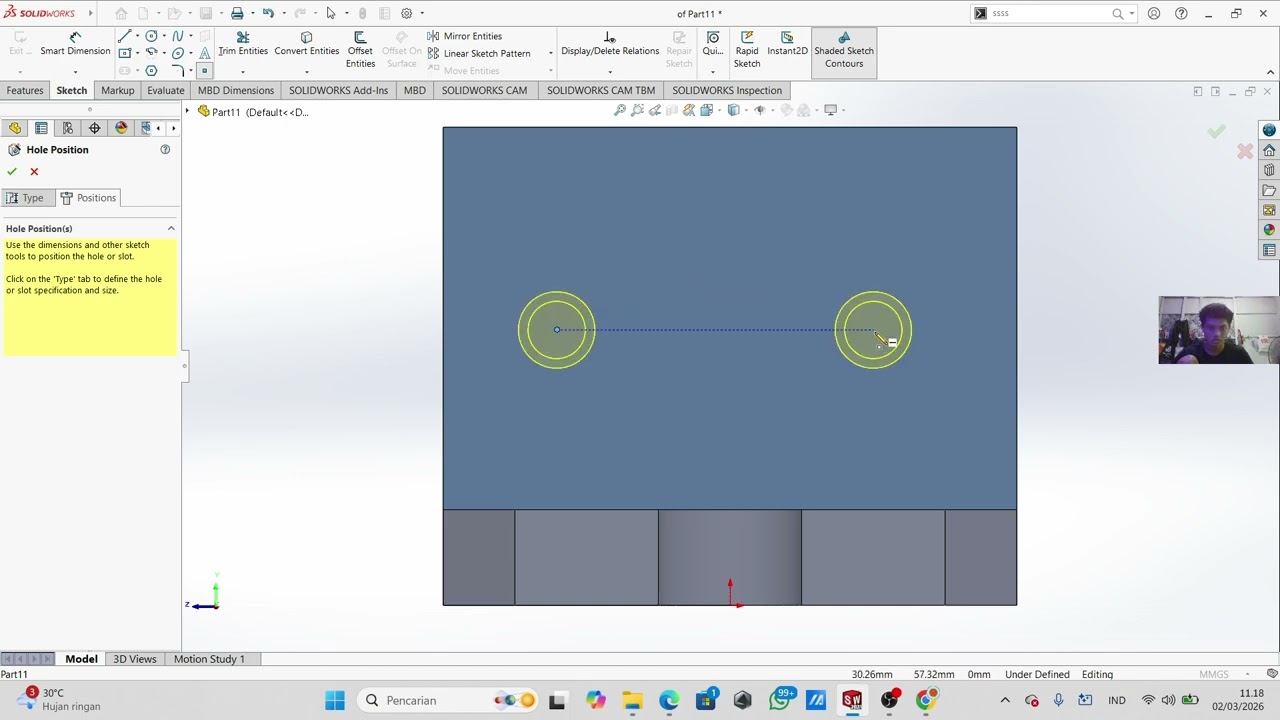Image resolution: width=1280 pixels, height=720 pixels.
Task: Pick the Ellipse sketch tool
Action: pyautogui.click(x=178, y=53)
